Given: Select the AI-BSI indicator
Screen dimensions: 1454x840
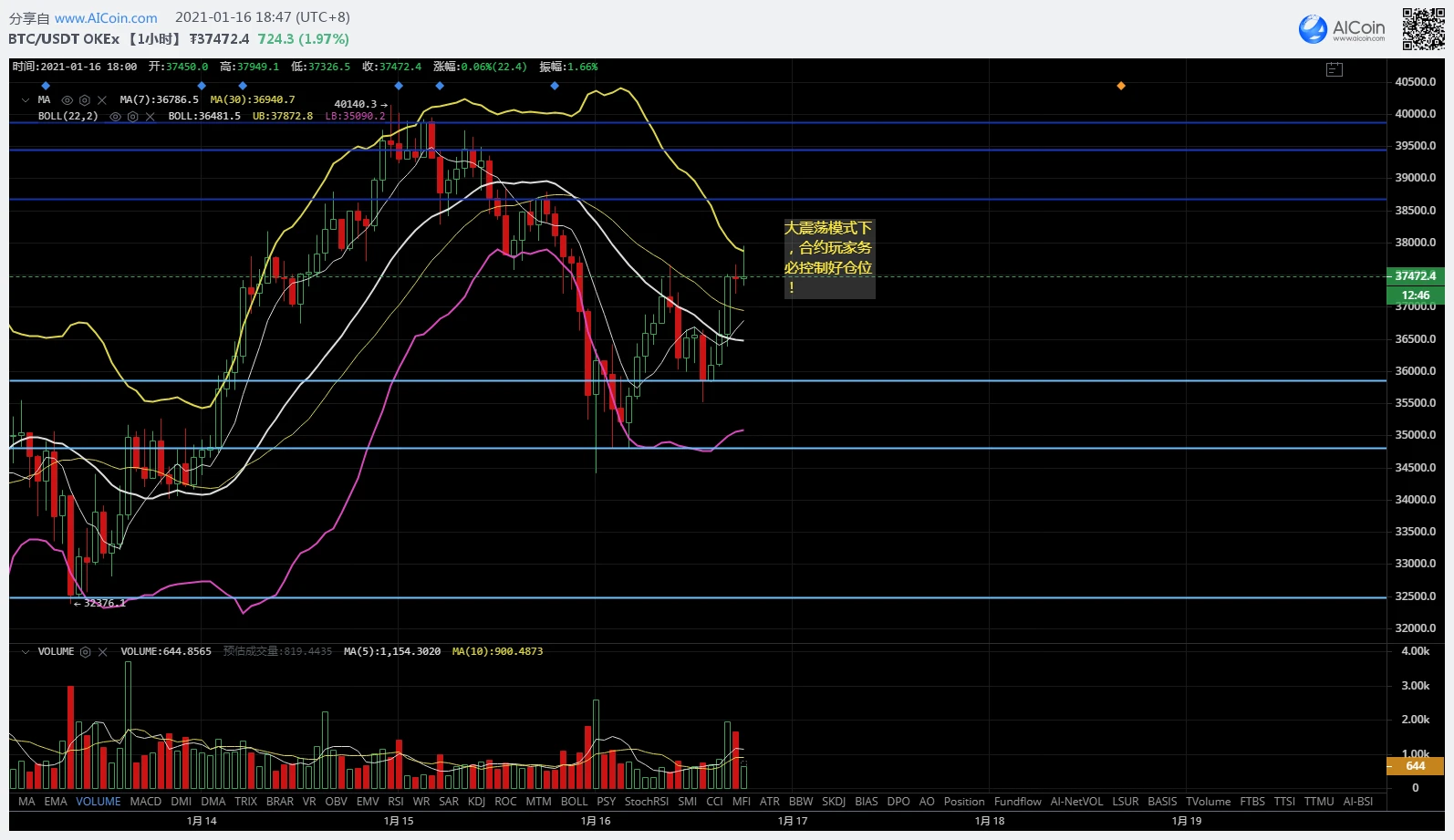Looking at the screenshot, I should (x=1358, y=802).
